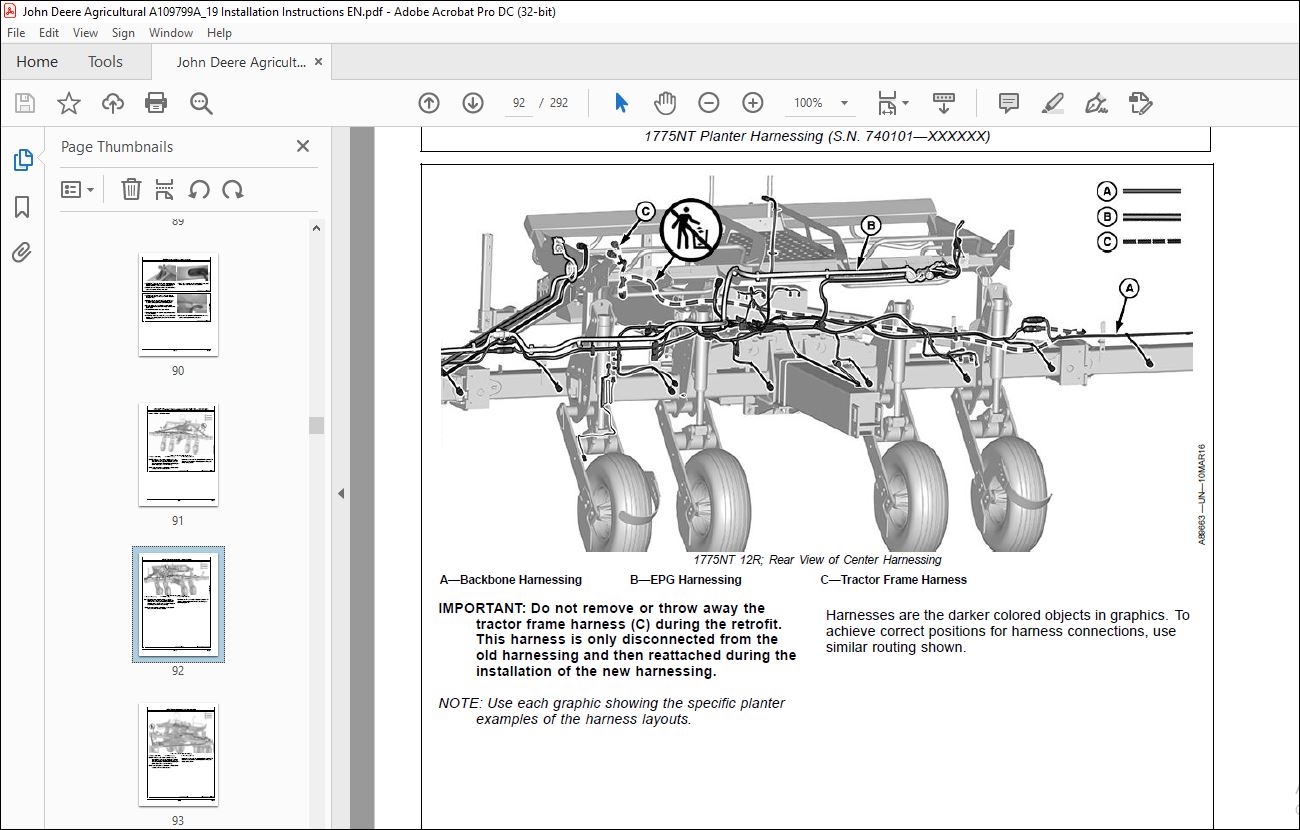Click the 'A—Backbone Harnessing' legend text
1300x830 pixels.
(510, 580)
